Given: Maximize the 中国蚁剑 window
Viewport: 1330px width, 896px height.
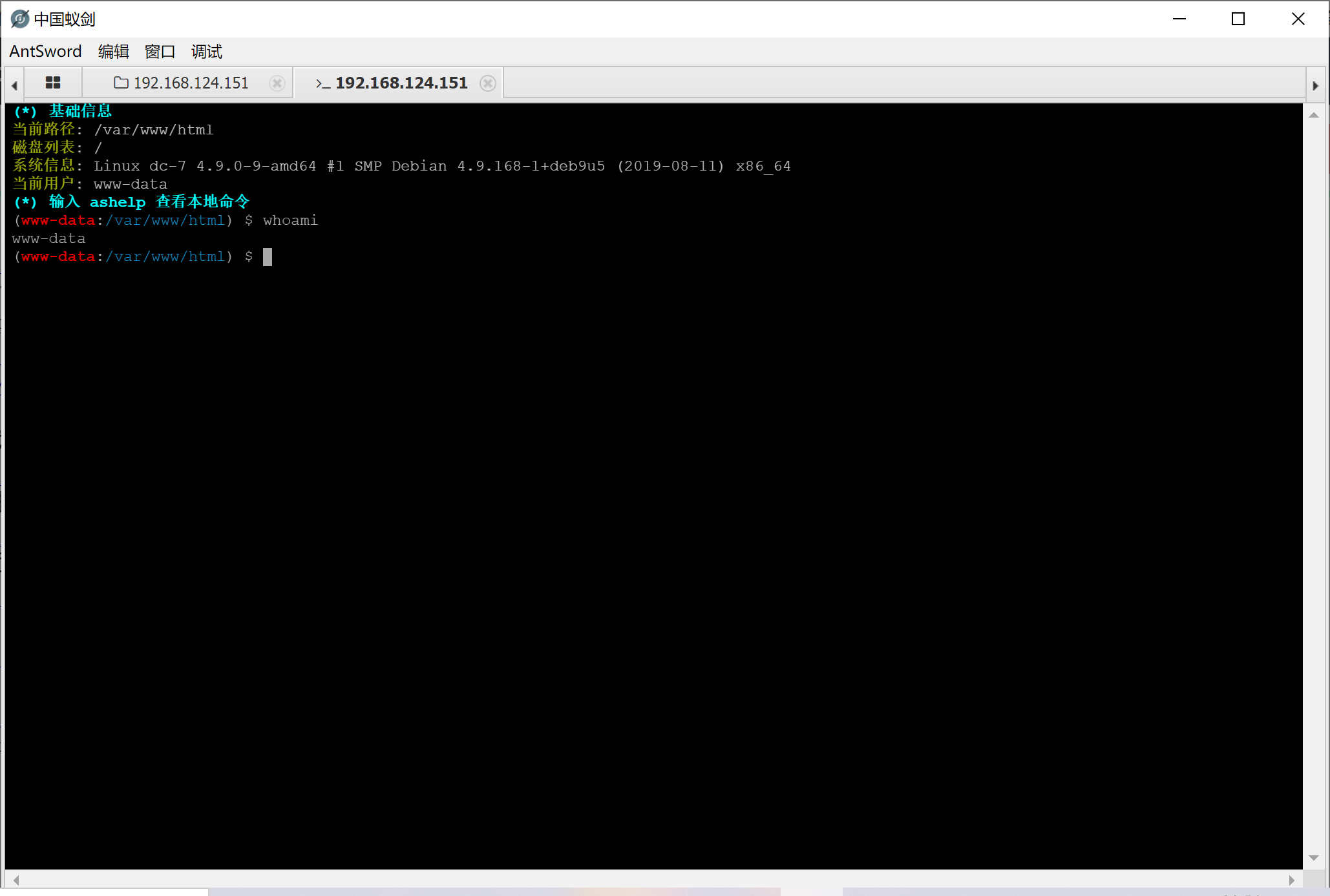Looking at the screenshot, I should pyautogui.click(x=1238, y=19).
